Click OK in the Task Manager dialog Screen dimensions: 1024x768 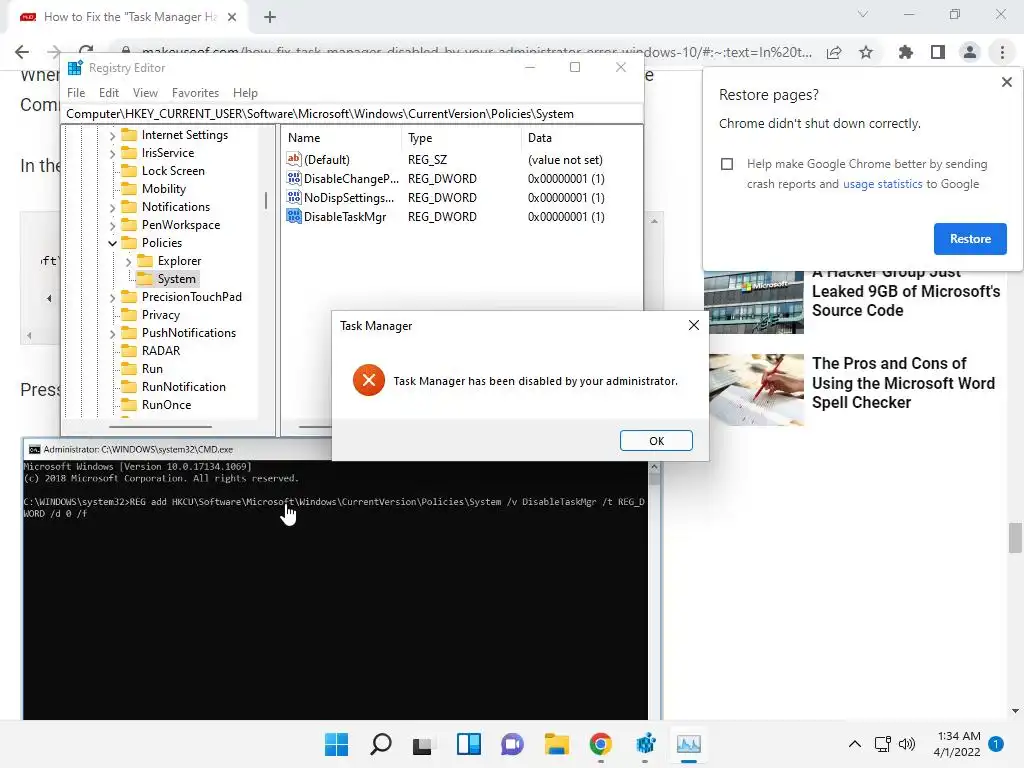tap(656, 441)
